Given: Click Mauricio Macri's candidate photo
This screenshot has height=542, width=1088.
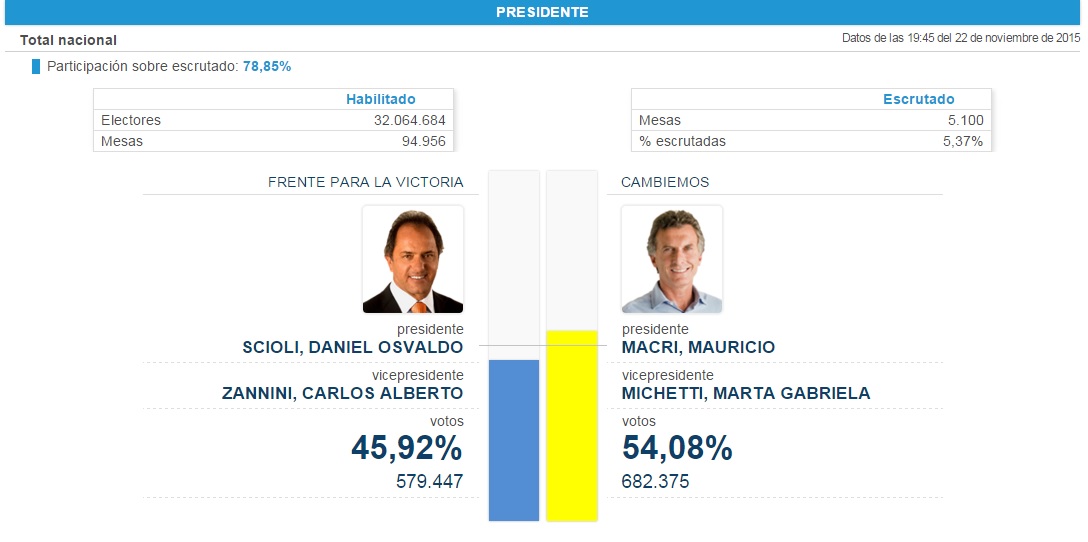Looking at the screenshot, I should pos(671,259).
